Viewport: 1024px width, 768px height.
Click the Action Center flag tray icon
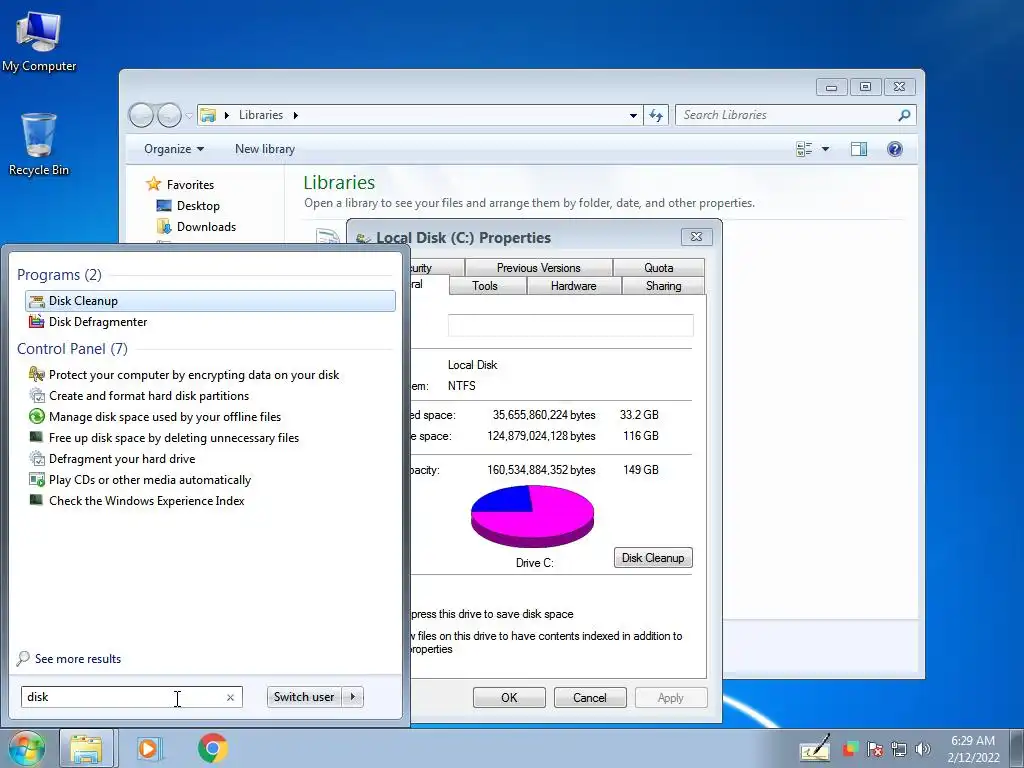[874, 750]
